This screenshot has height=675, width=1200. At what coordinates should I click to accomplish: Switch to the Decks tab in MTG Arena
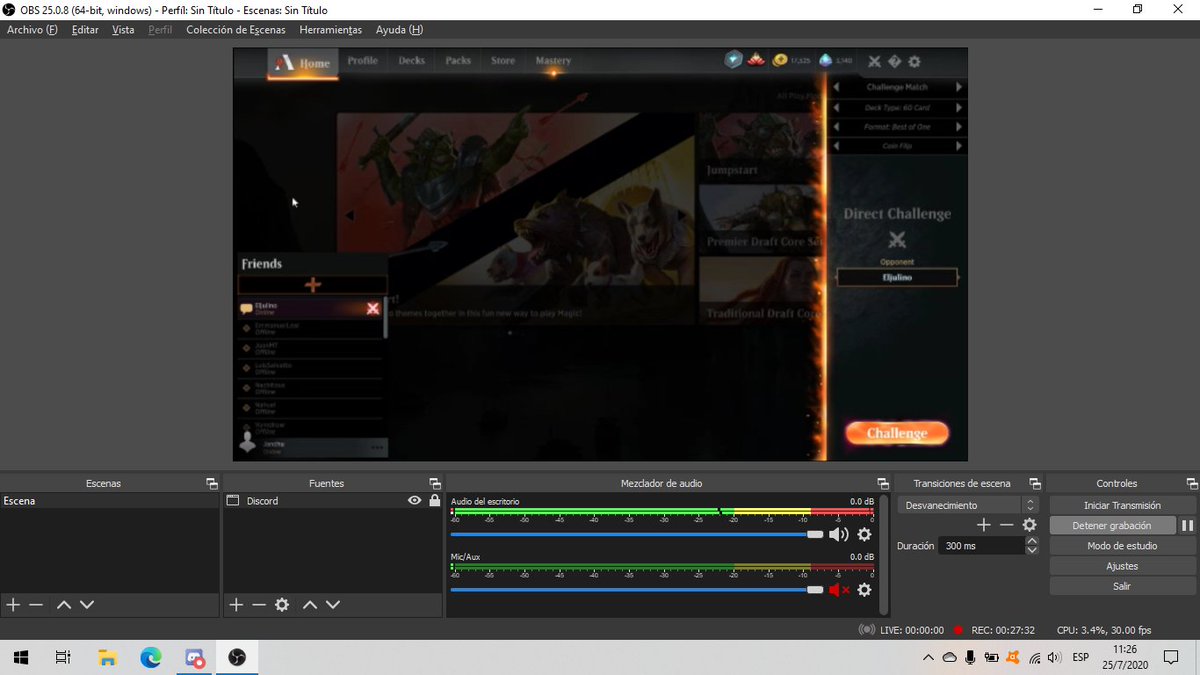click(412, 60)
